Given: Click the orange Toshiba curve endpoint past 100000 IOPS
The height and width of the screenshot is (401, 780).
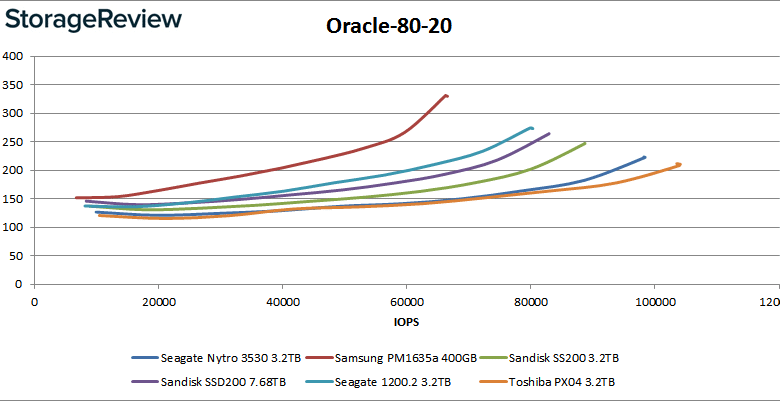Looking at the screenshot, I should click(x=679, y=164).
